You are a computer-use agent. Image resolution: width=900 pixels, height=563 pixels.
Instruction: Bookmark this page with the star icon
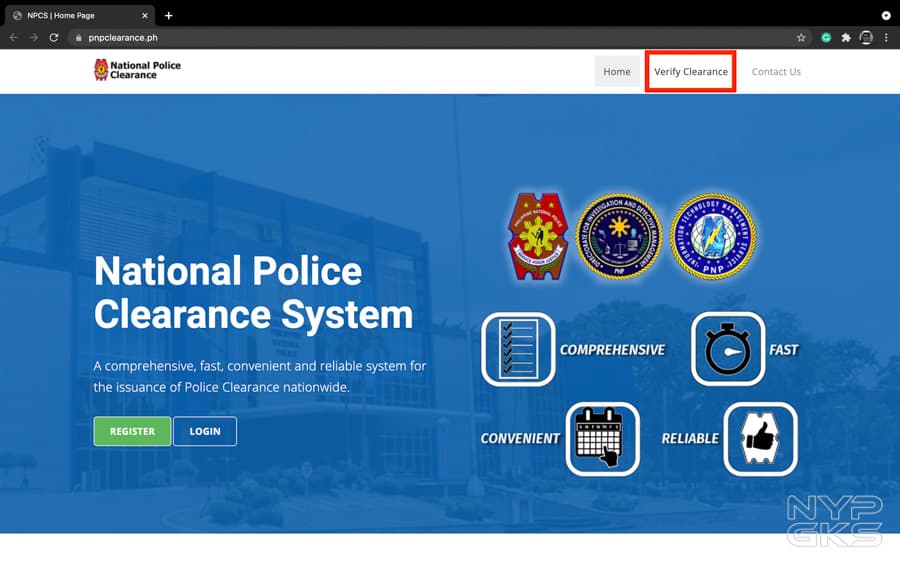801,38
